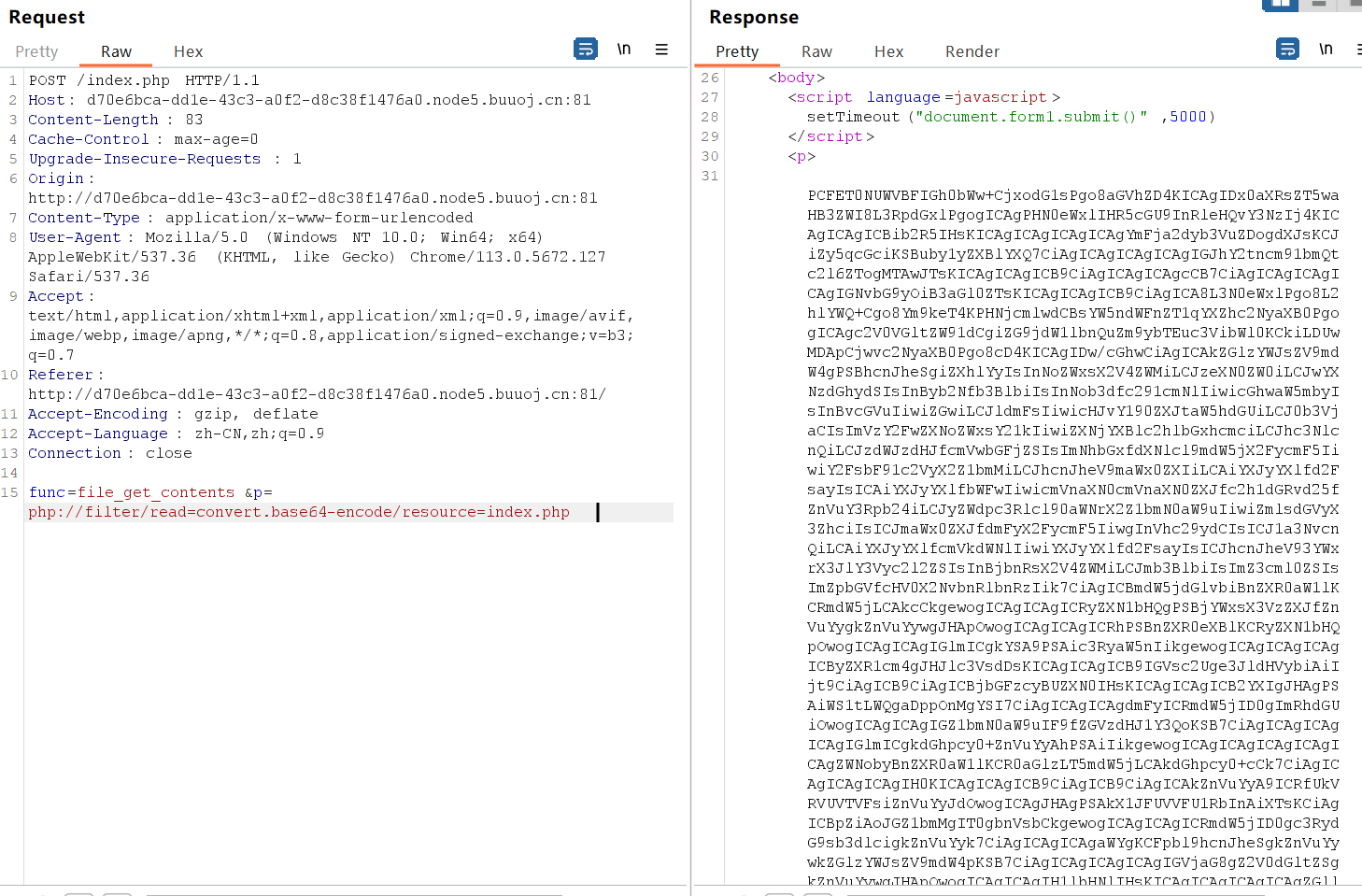Click the base64 line starting 'PCFET0NUWVBFIGh0bWw'

click(1073, 195)
